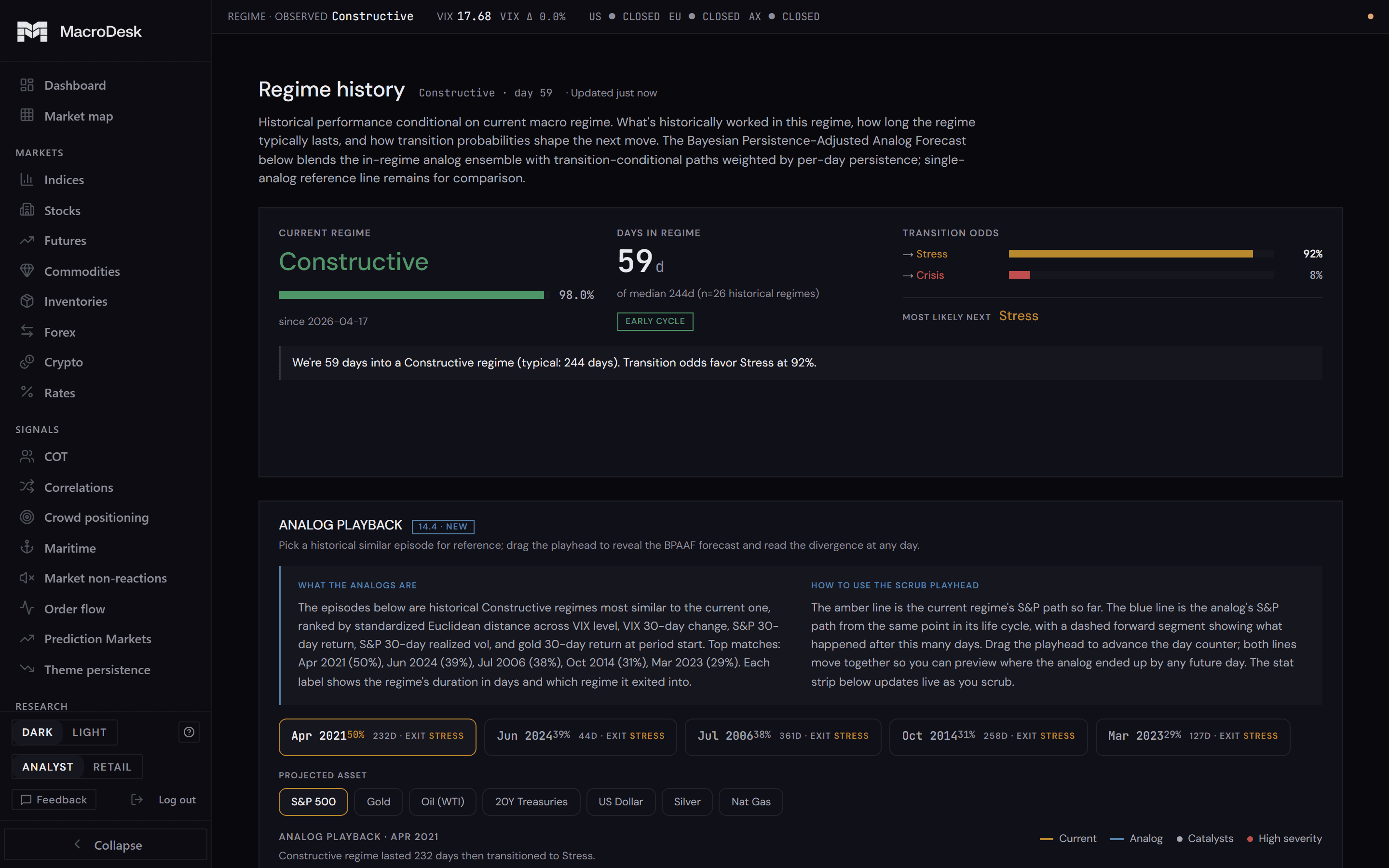
Task: Click the Forex exchange-arrows icon
Action: tap(27, 331)
